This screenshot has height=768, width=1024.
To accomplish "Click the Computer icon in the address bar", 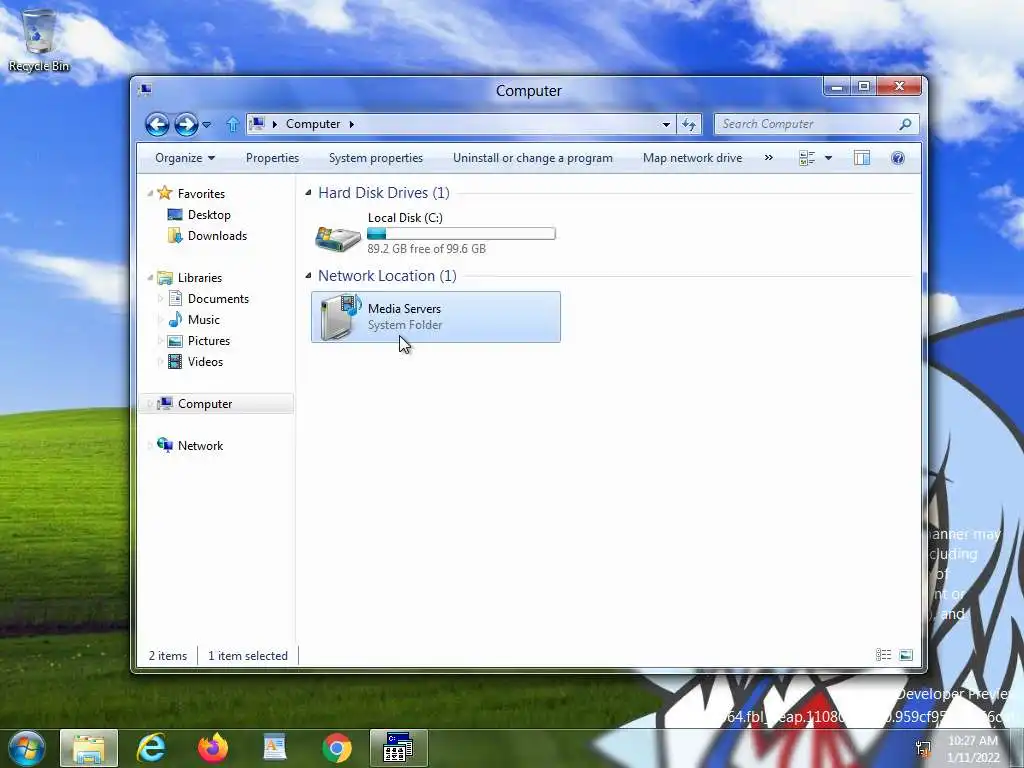I will click(257, 123).
